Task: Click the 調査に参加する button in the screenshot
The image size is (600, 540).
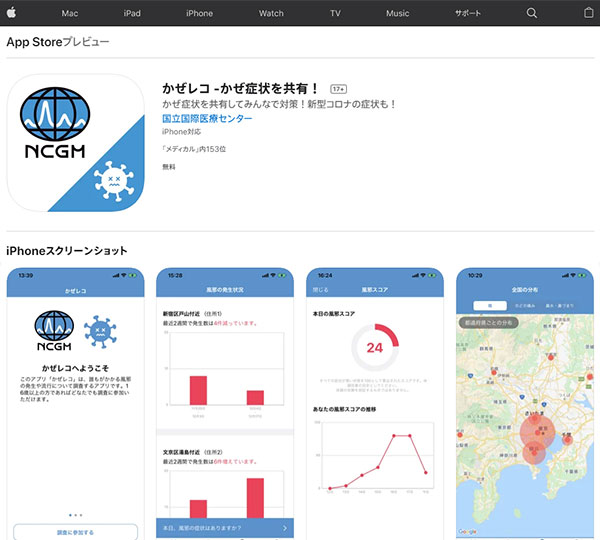Action: (75, 532)
